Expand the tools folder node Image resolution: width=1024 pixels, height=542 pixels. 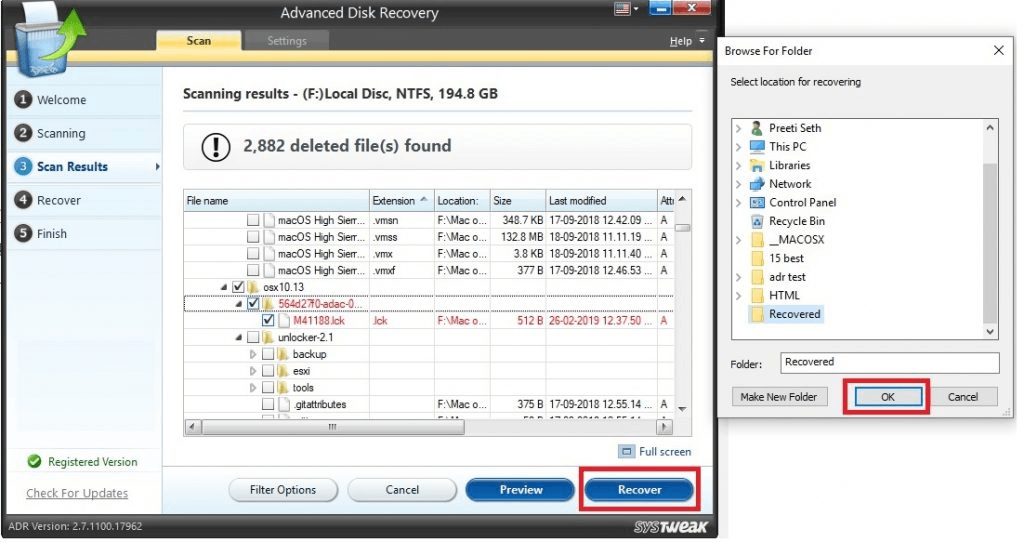(x=253, y=388)
